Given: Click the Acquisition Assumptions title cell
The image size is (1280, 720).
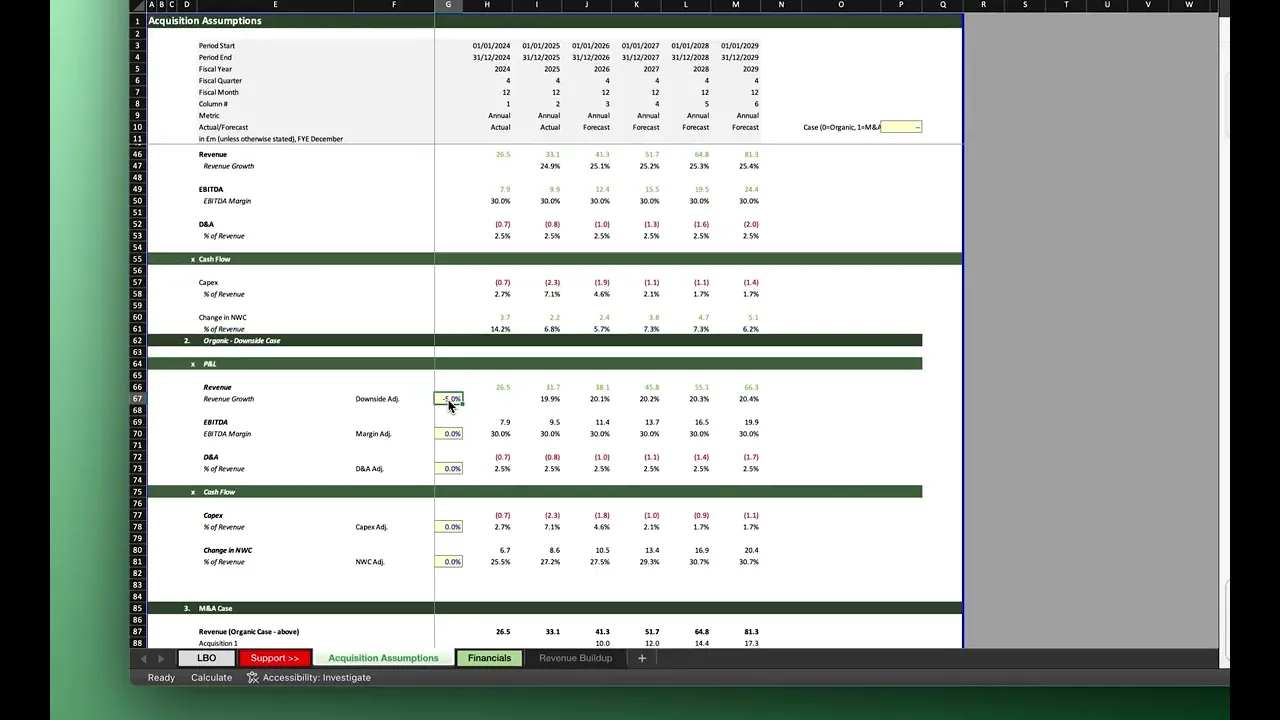Looking at the screenshot, I should pyautogui.click(x=205, y=20).
